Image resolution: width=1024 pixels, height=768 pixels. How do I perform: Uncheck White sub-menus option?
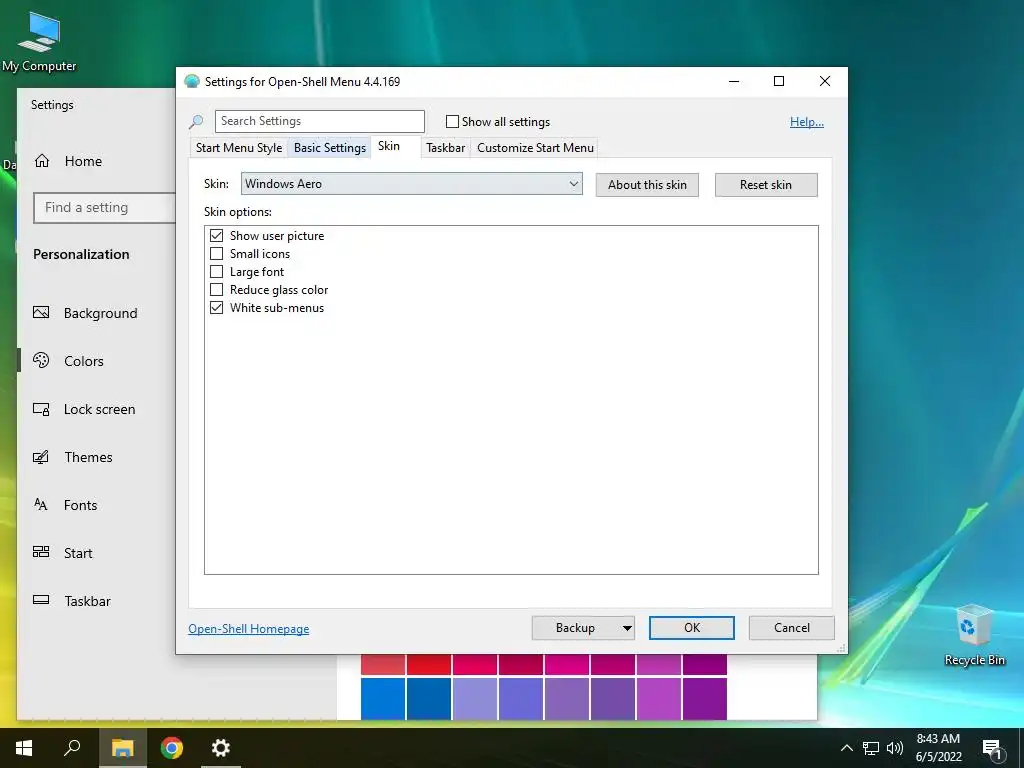point(216,308)
